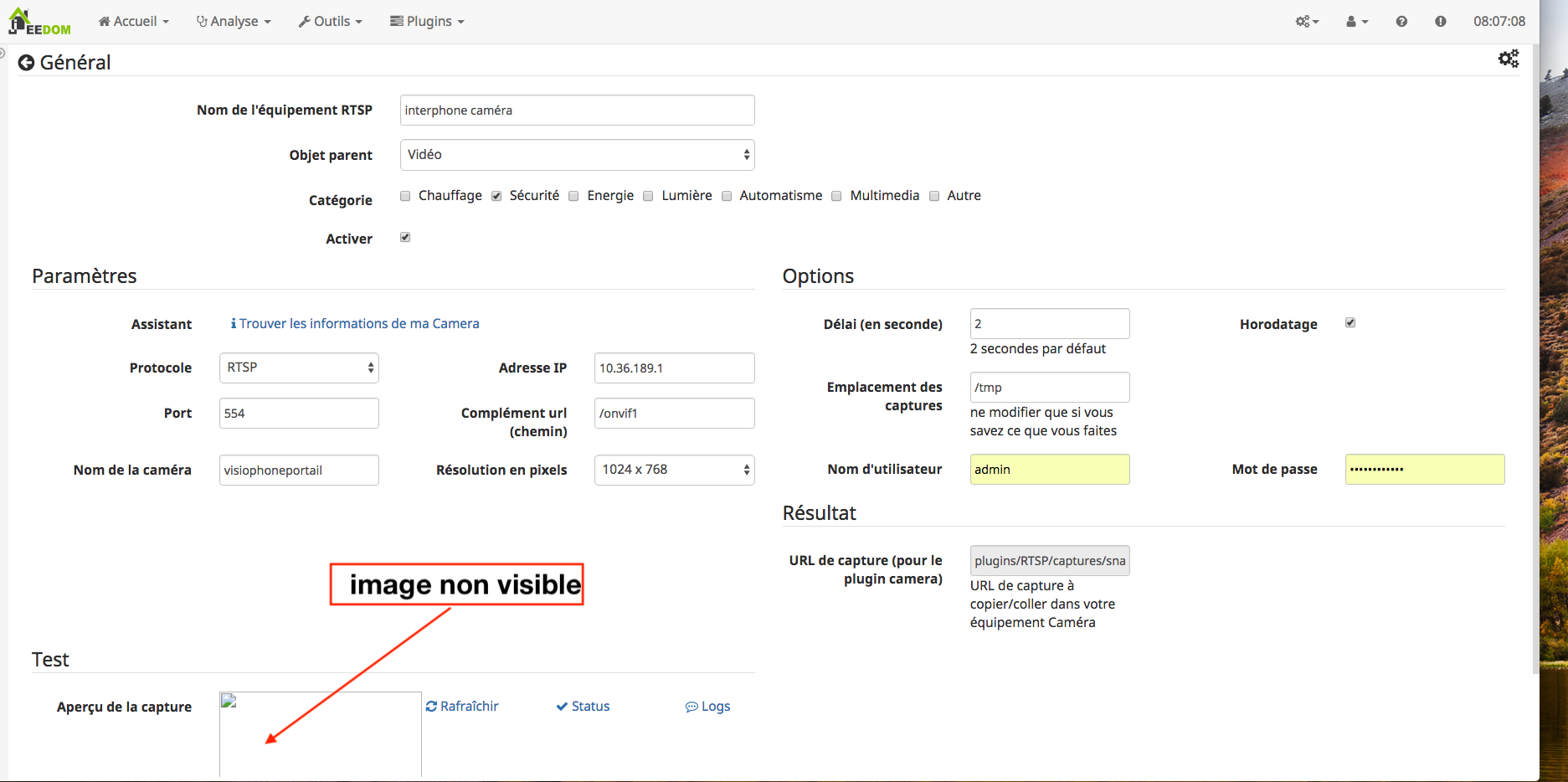Click the broken capture preview image
The width and height of the screenshot is (1568, 782).
pyautogui.click(x=321, y=735)
